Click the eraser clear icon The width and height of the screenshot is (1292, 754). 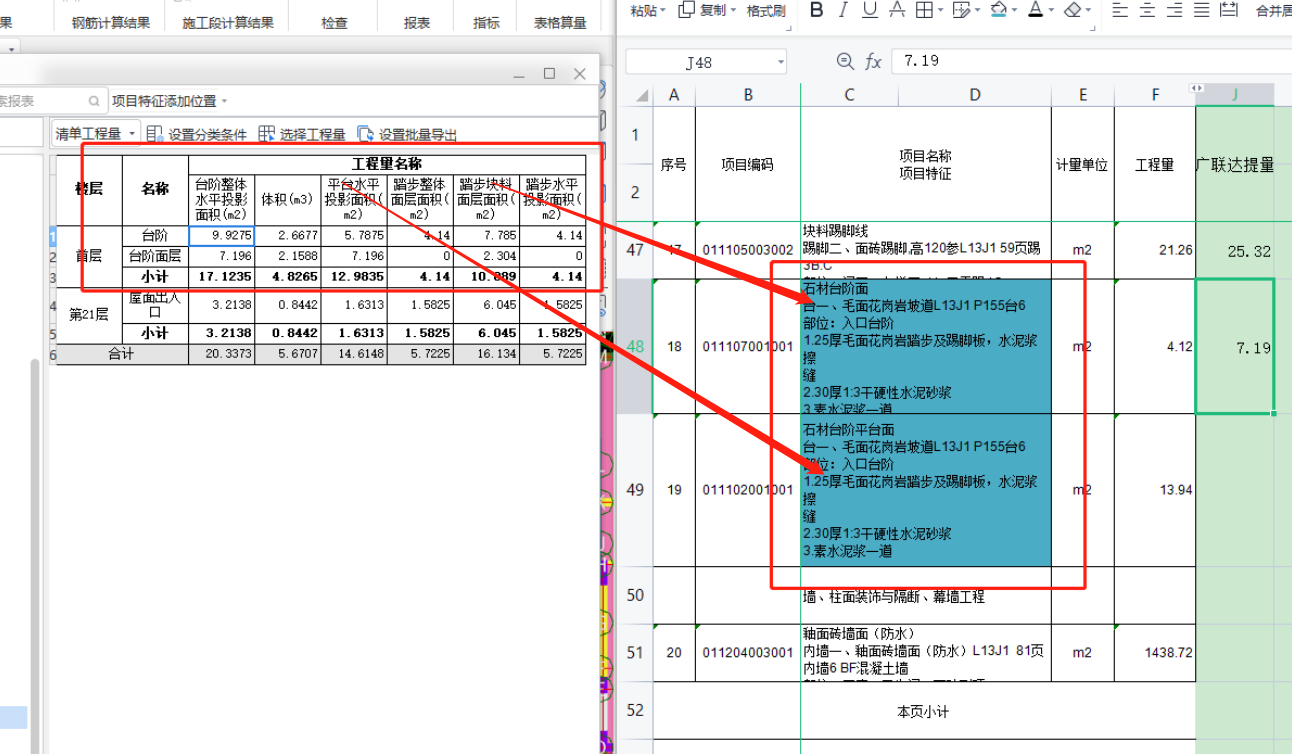tap(1073, 10)
